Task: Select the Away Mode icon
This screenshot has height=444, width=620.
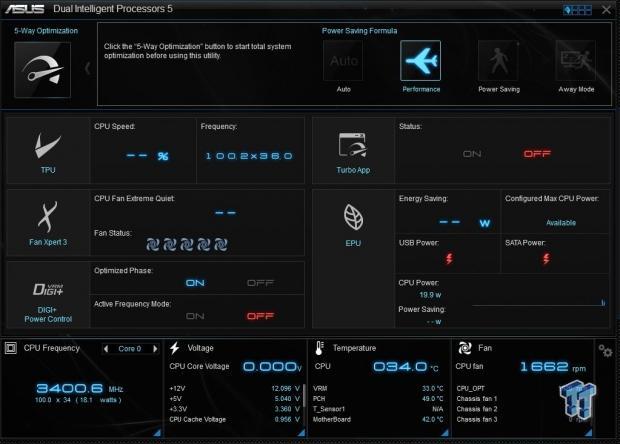Action: pos(576,60)
